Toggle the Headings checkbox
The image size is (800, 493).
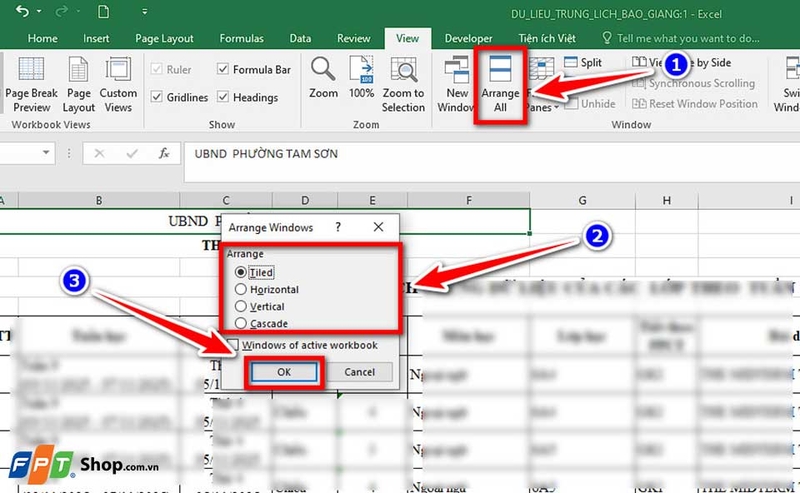click(222, 96)
